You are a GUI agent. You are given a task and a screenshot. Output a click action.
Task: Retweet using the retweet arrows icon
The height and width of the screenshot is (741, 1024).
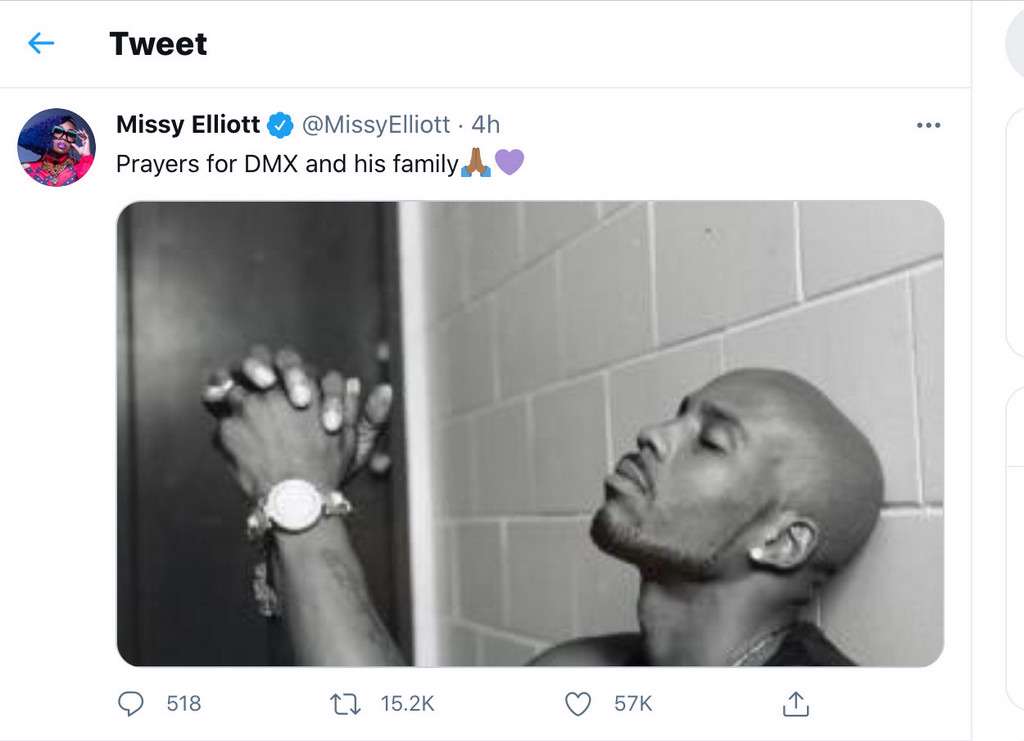pyautogui.click(x=345, y=704)
